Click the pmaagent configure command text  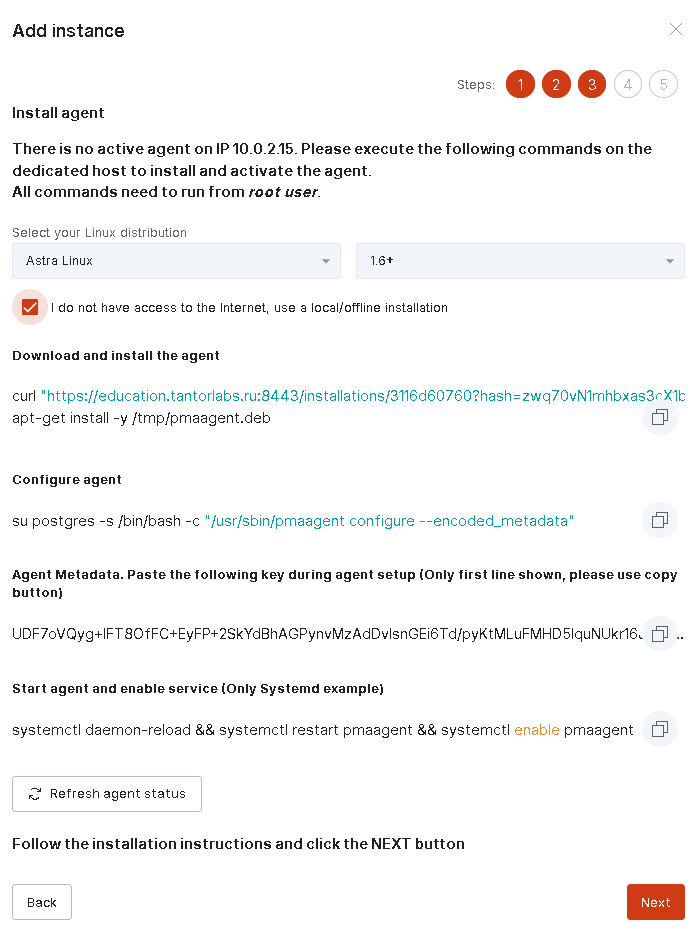390,521
